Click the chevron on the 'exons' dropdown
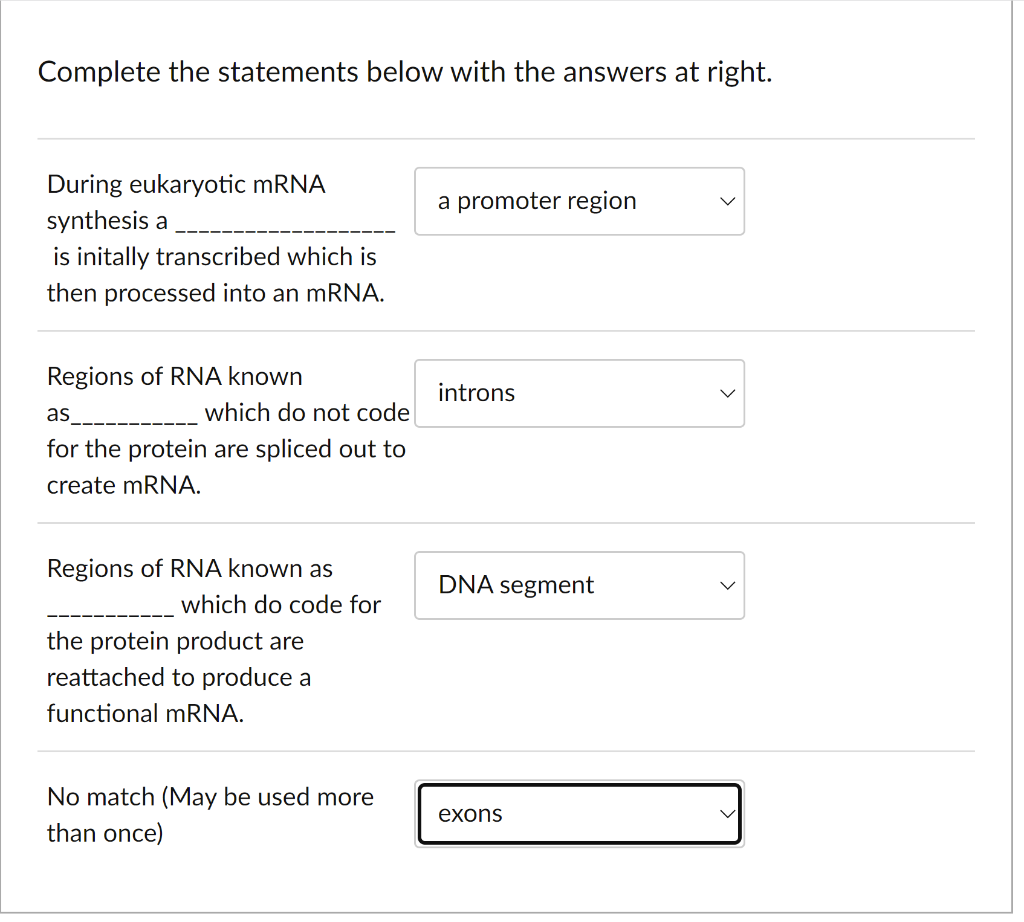This screenshot has width=1024, height=922. pyautogui.click(x=727, y=814)
